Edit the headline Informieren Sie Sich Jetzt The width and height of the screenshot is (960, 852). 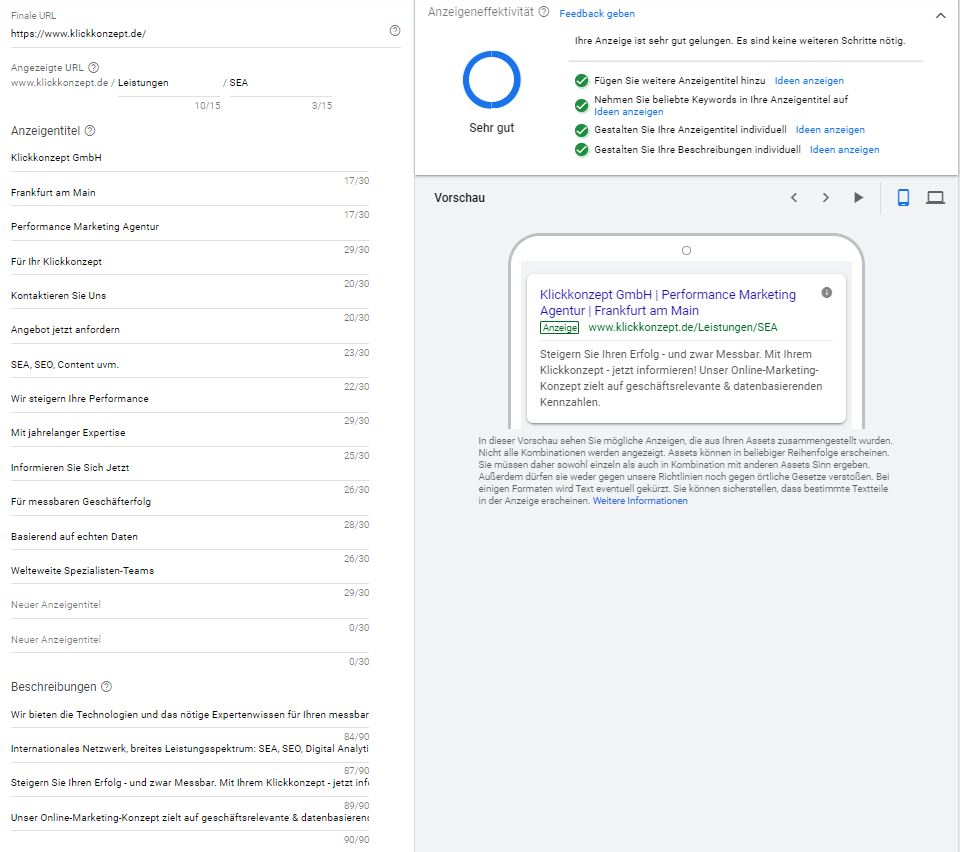190,468
